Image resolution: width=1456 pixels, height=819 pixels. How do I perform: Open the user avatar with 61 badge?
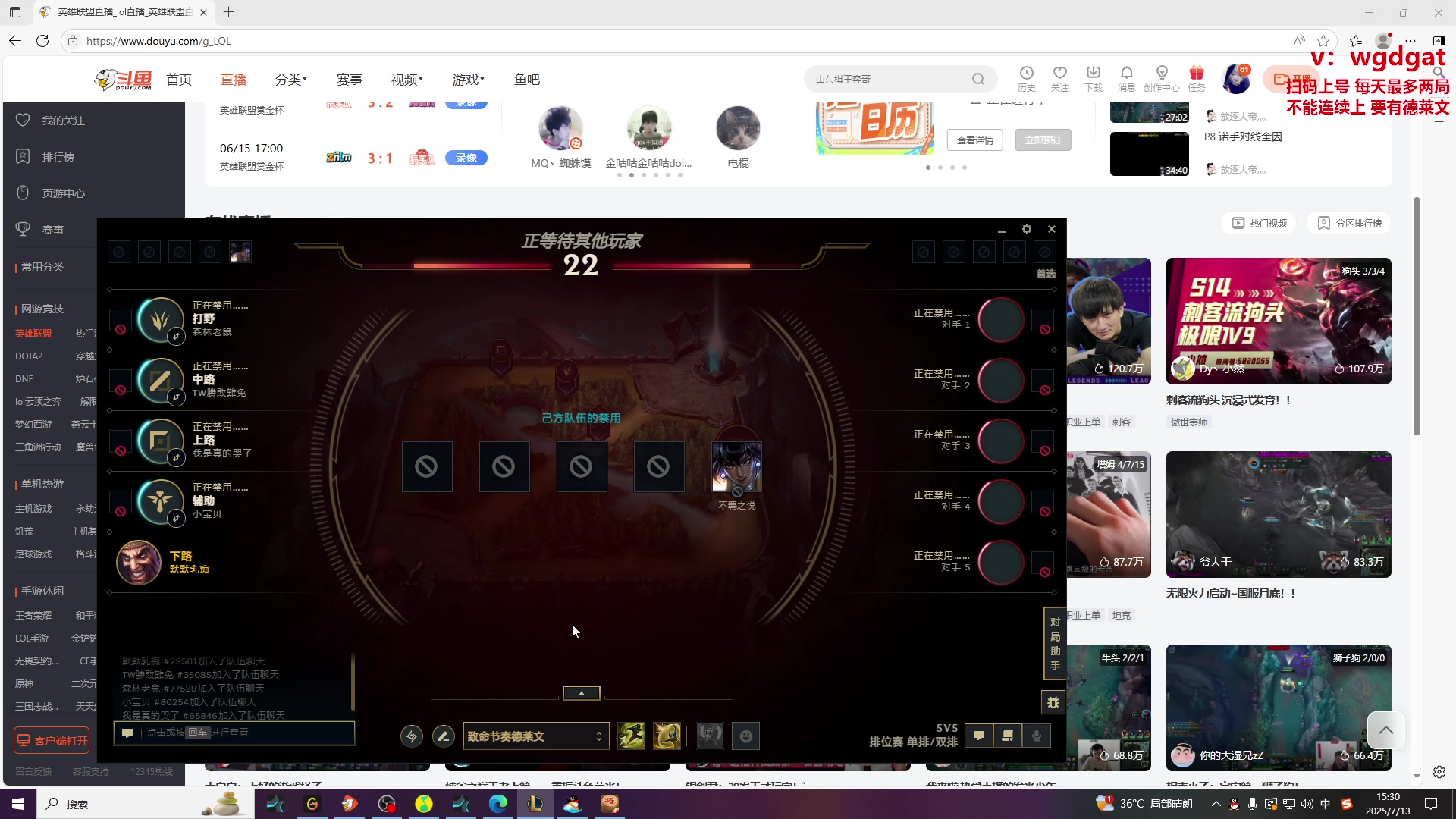1236,79
